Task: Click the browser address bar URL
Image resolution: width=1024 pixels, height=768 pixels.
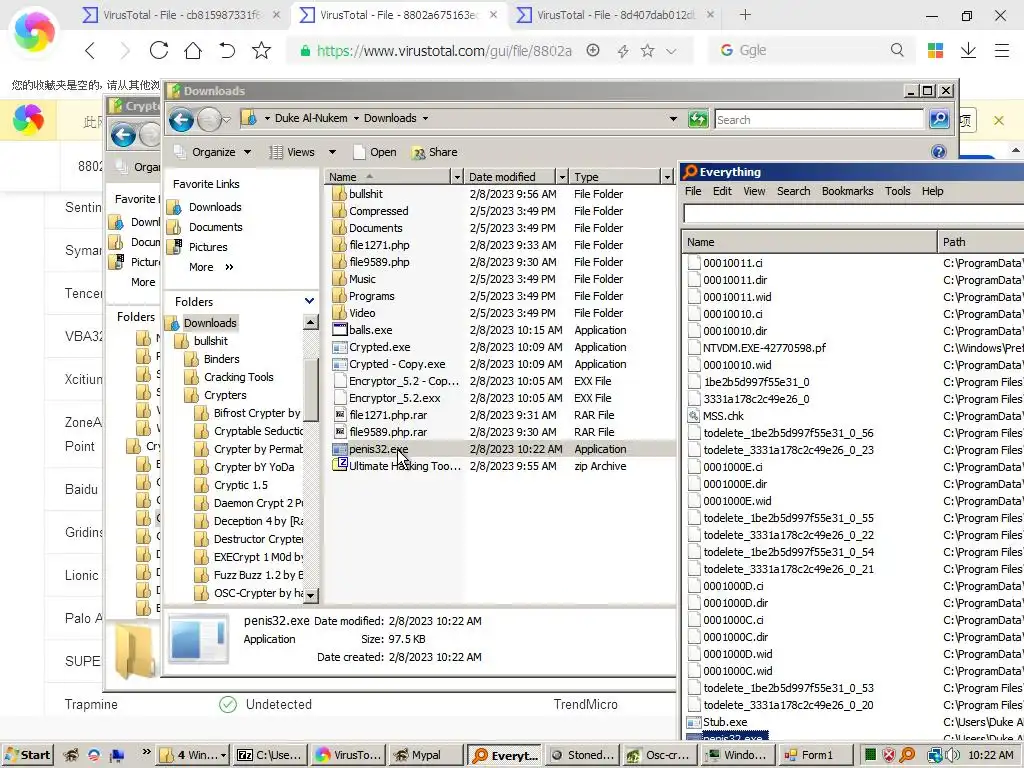Action: click(444, 51)
